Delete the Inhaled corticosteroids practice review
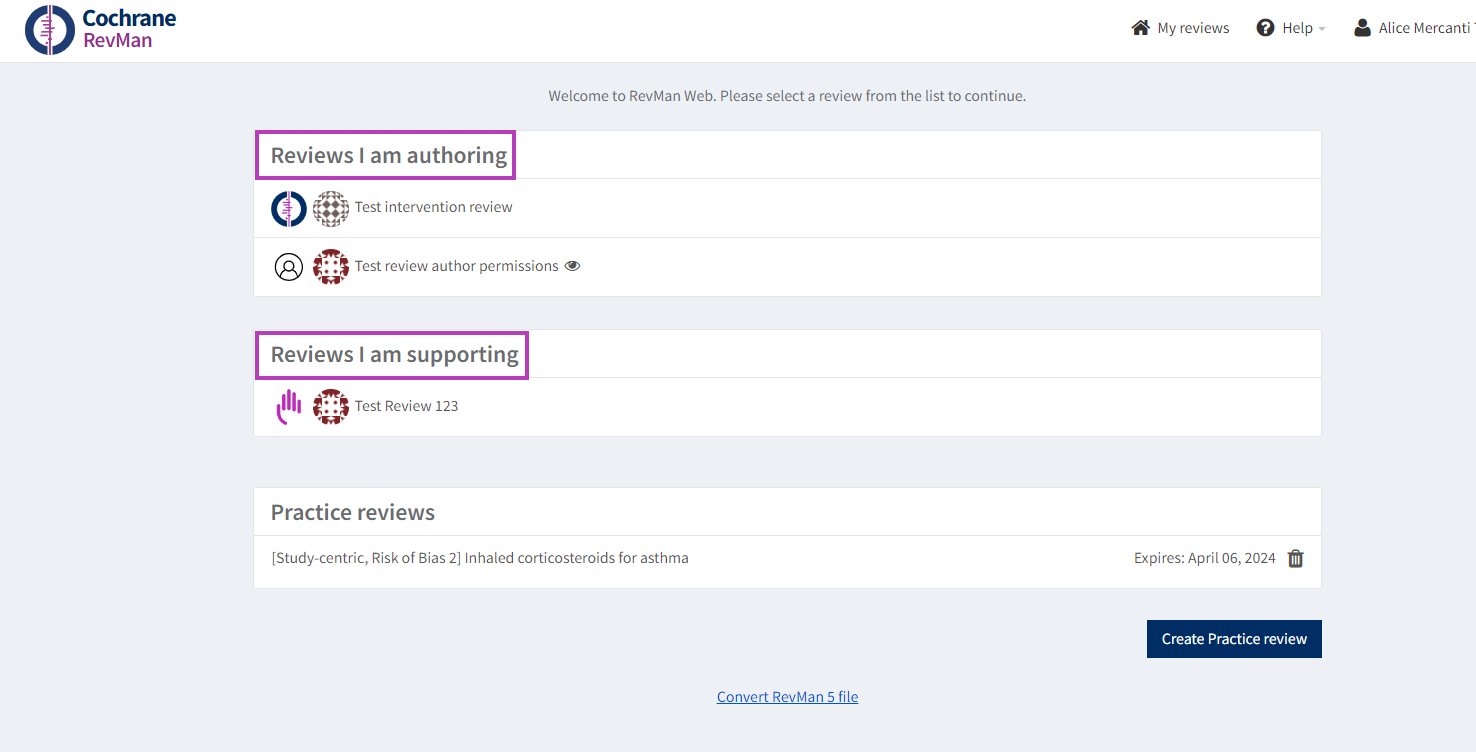This screenshot has height=752, width=1476. pyautogui.click(x=1295, y=559)
